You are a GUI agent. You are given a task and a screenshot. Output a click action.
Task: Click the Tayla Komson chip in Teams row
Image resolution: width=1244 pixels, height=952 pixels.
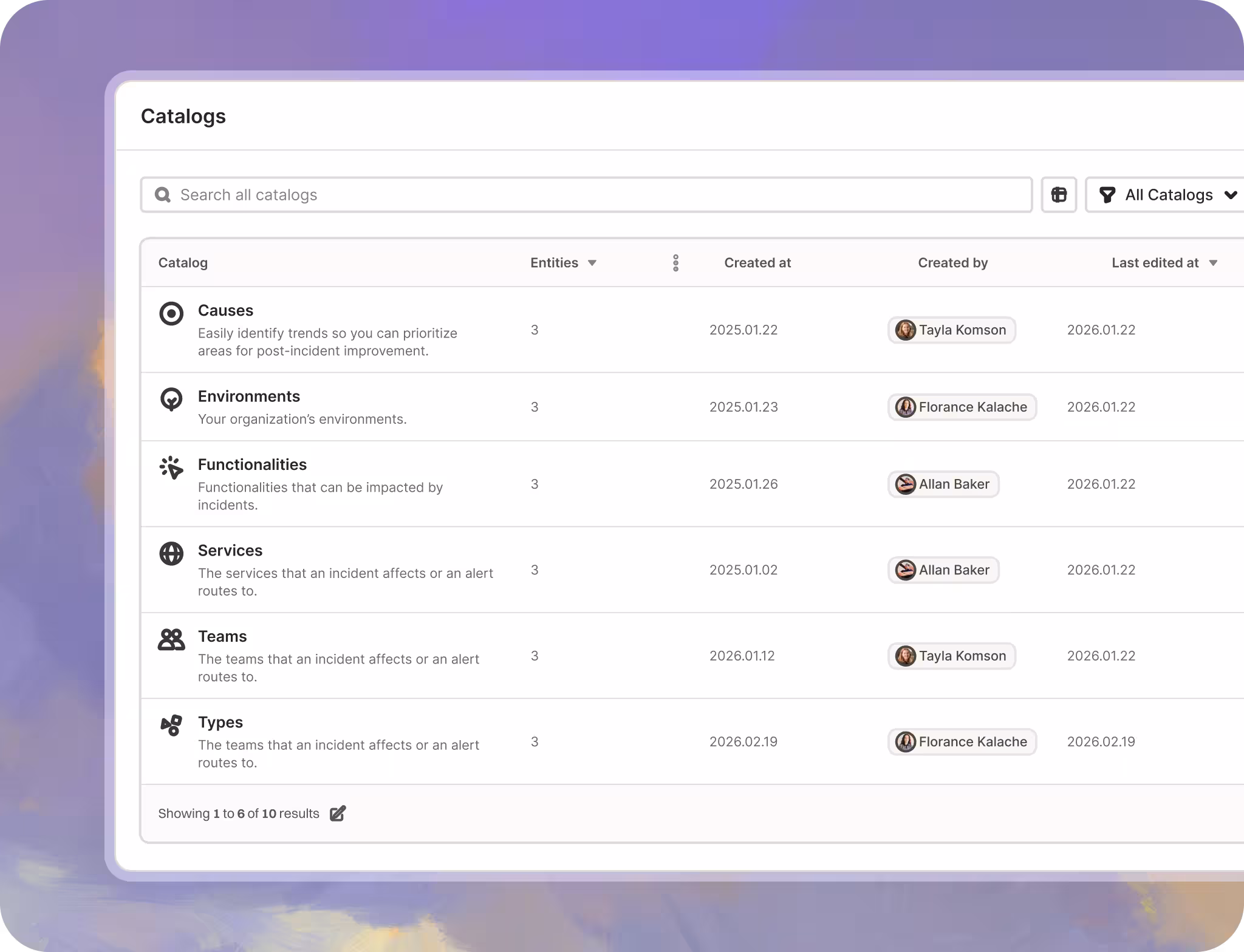pyautogui.click(x=952, y=656)
